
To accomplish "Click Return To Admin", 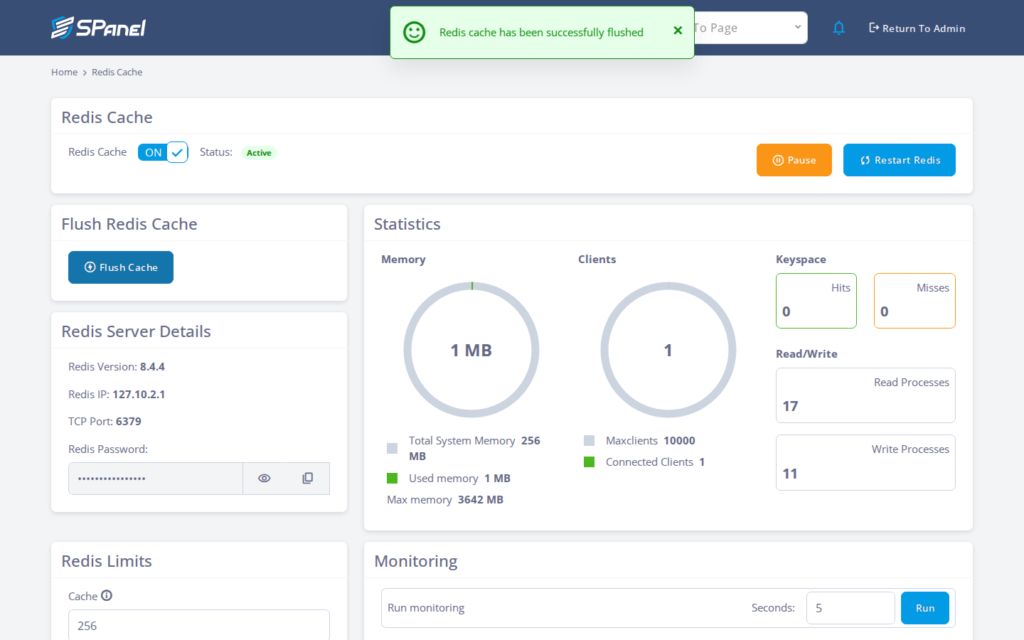I will coord(917,28).
